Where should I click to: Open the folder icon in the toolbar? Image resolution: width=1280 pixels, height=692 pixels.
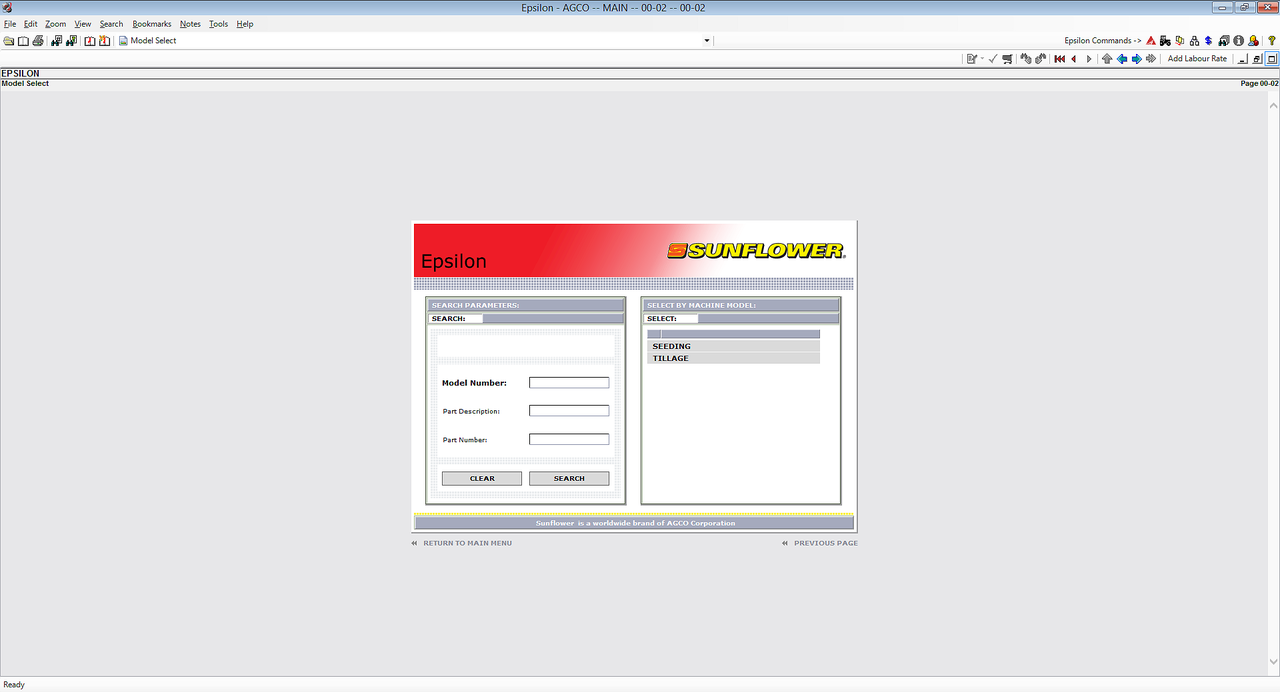tap(9, 41)
